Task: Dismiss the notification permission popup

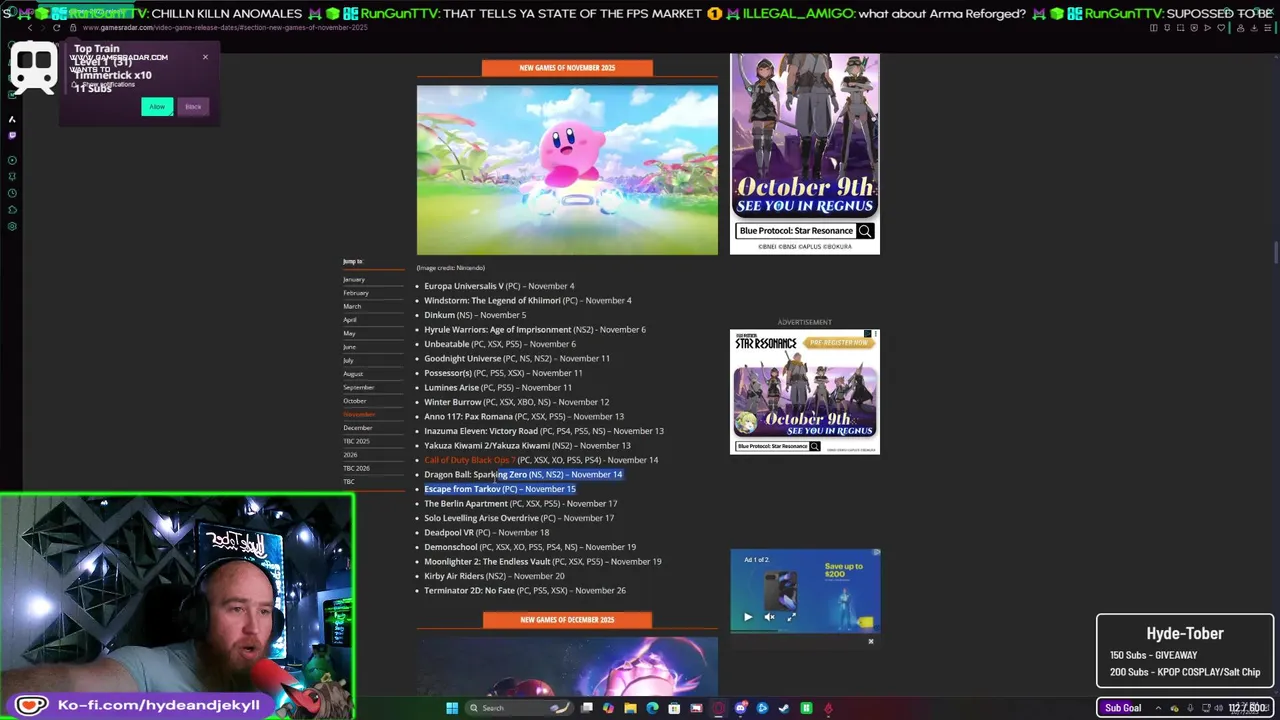Action: pyautogui.click(x=205, y=57)
